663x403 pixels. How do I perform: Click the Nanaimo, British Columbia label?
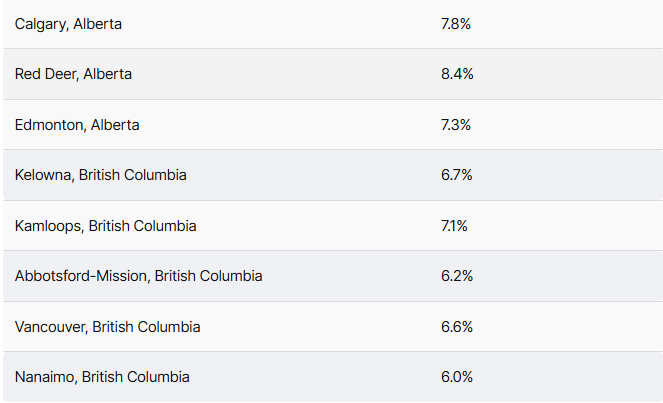click(x=102, y=377)
